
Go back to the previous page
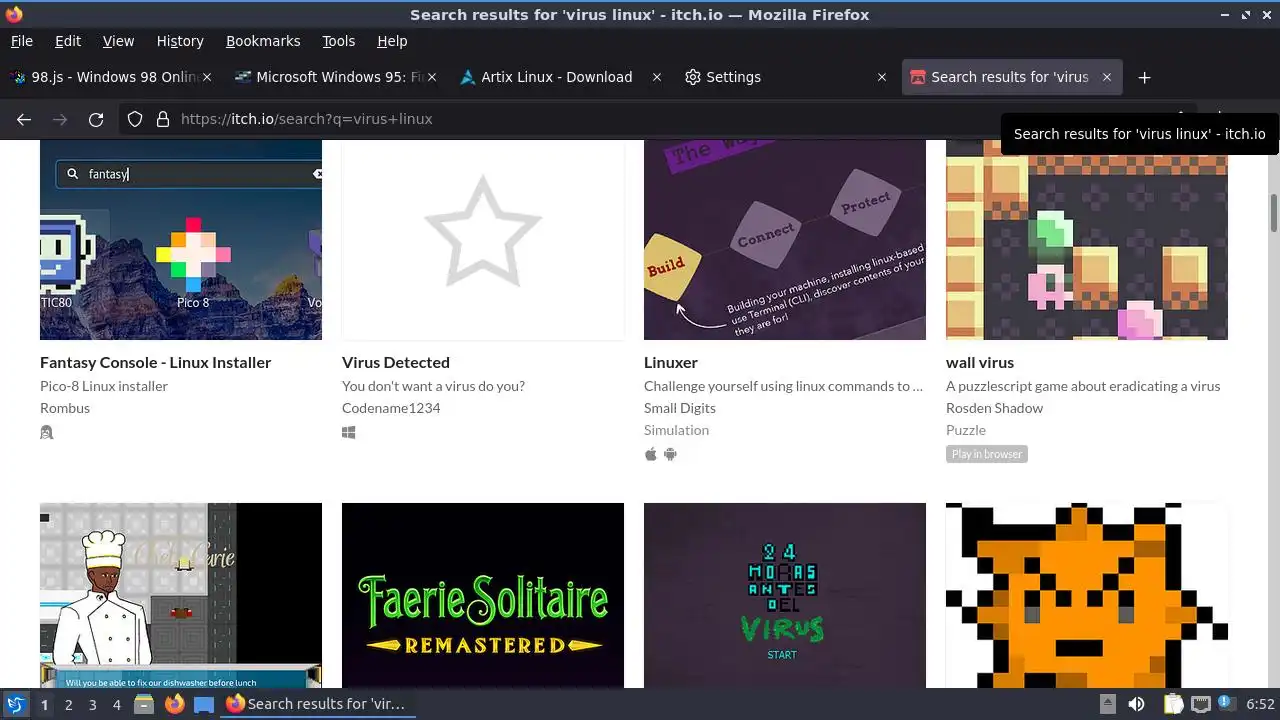click(24, 119)
